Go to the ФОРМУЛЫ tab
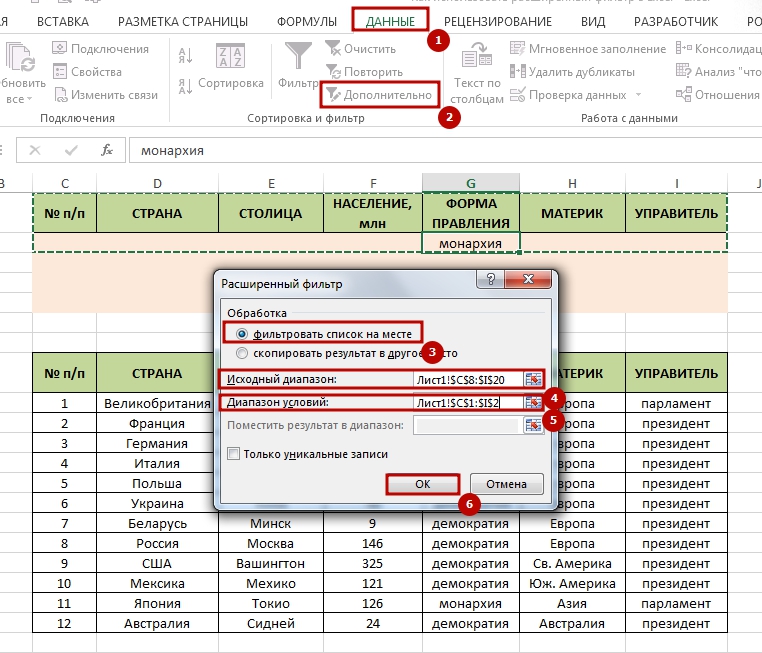This screenshot has height=653, width=762. pos(307,21)
